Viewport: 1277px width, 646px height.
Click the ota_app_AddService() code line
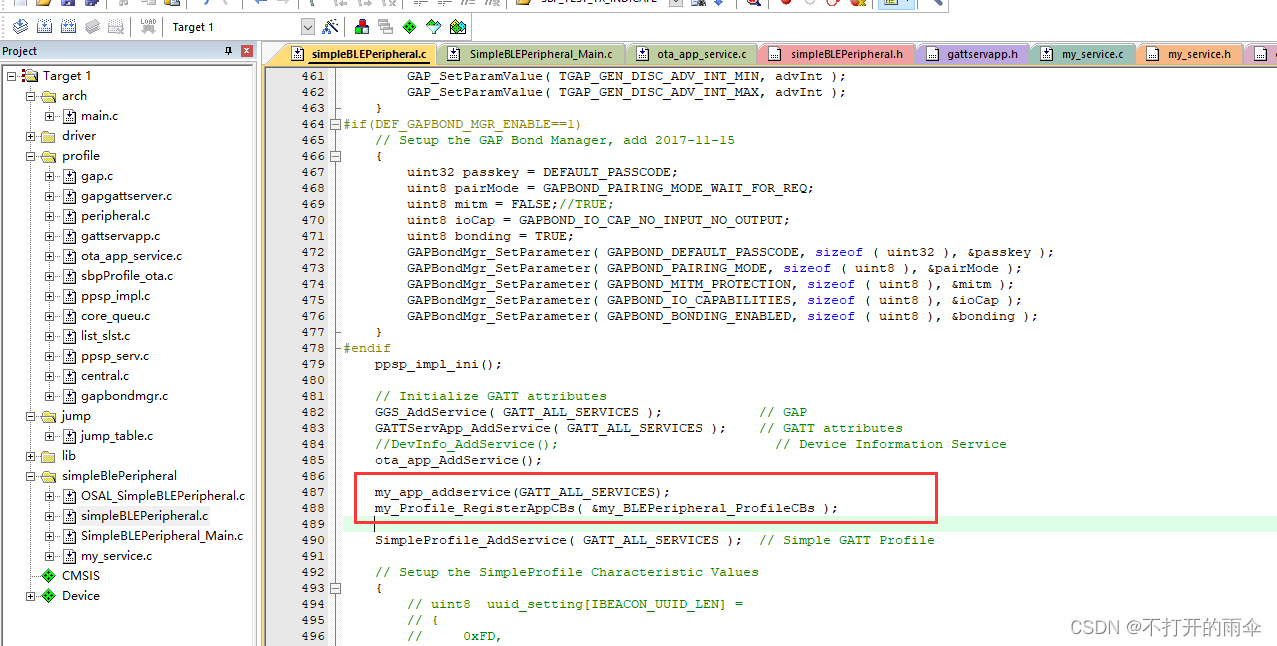(x=459, y=460)
